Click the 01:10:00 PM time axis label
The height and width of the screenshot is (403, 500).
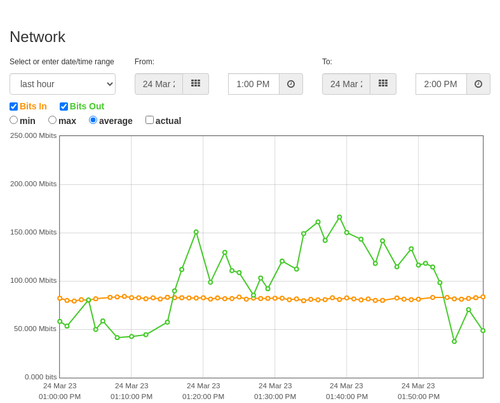pos(131,397)
